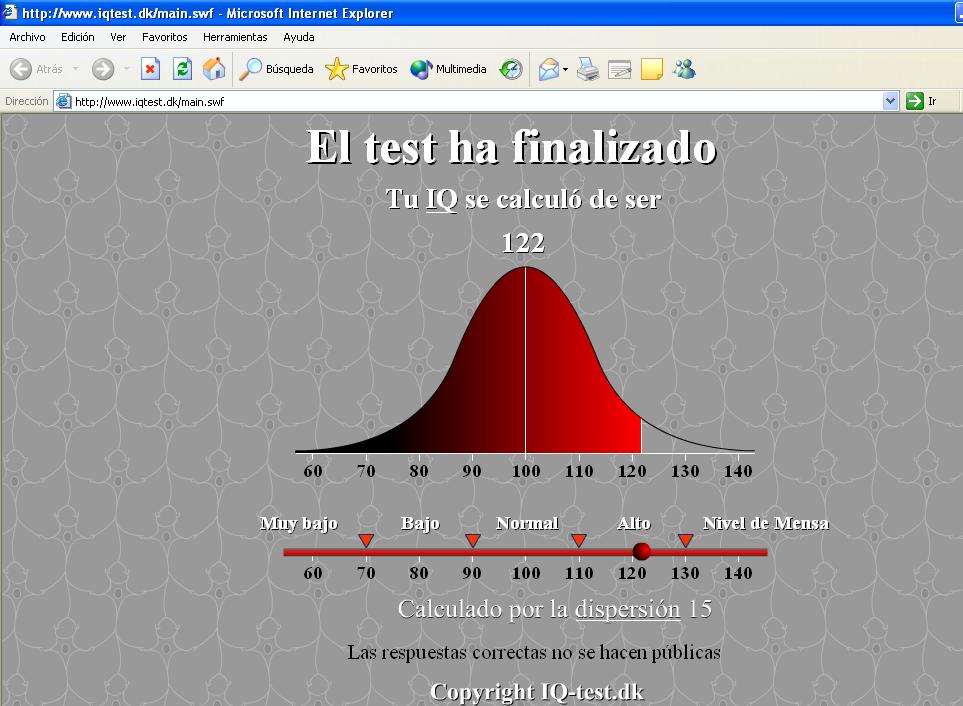The width and height of the screenshot is (963, 706).
Task: Click the IQ slider round knob
Action: [x=641, y=551]
